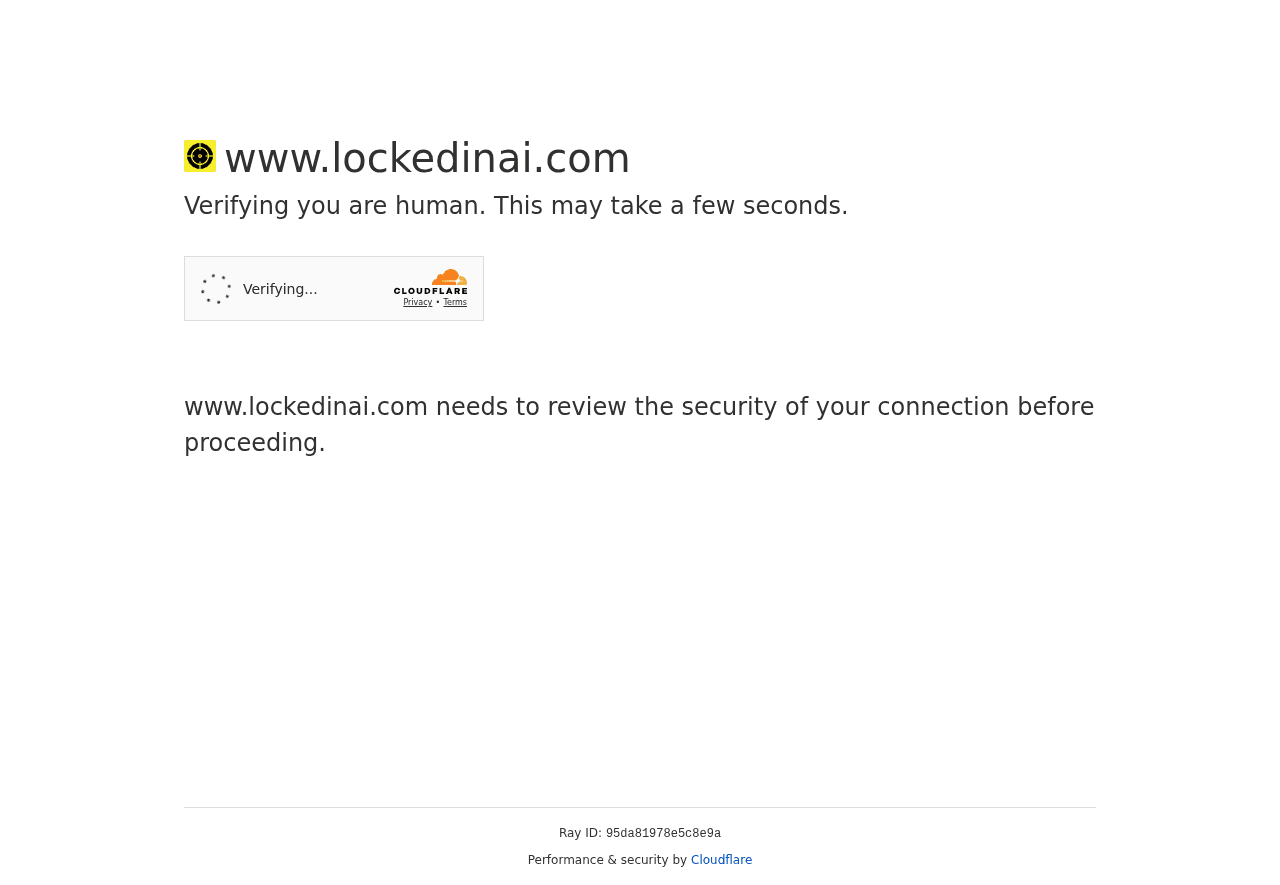Open the Terms link

455,301
